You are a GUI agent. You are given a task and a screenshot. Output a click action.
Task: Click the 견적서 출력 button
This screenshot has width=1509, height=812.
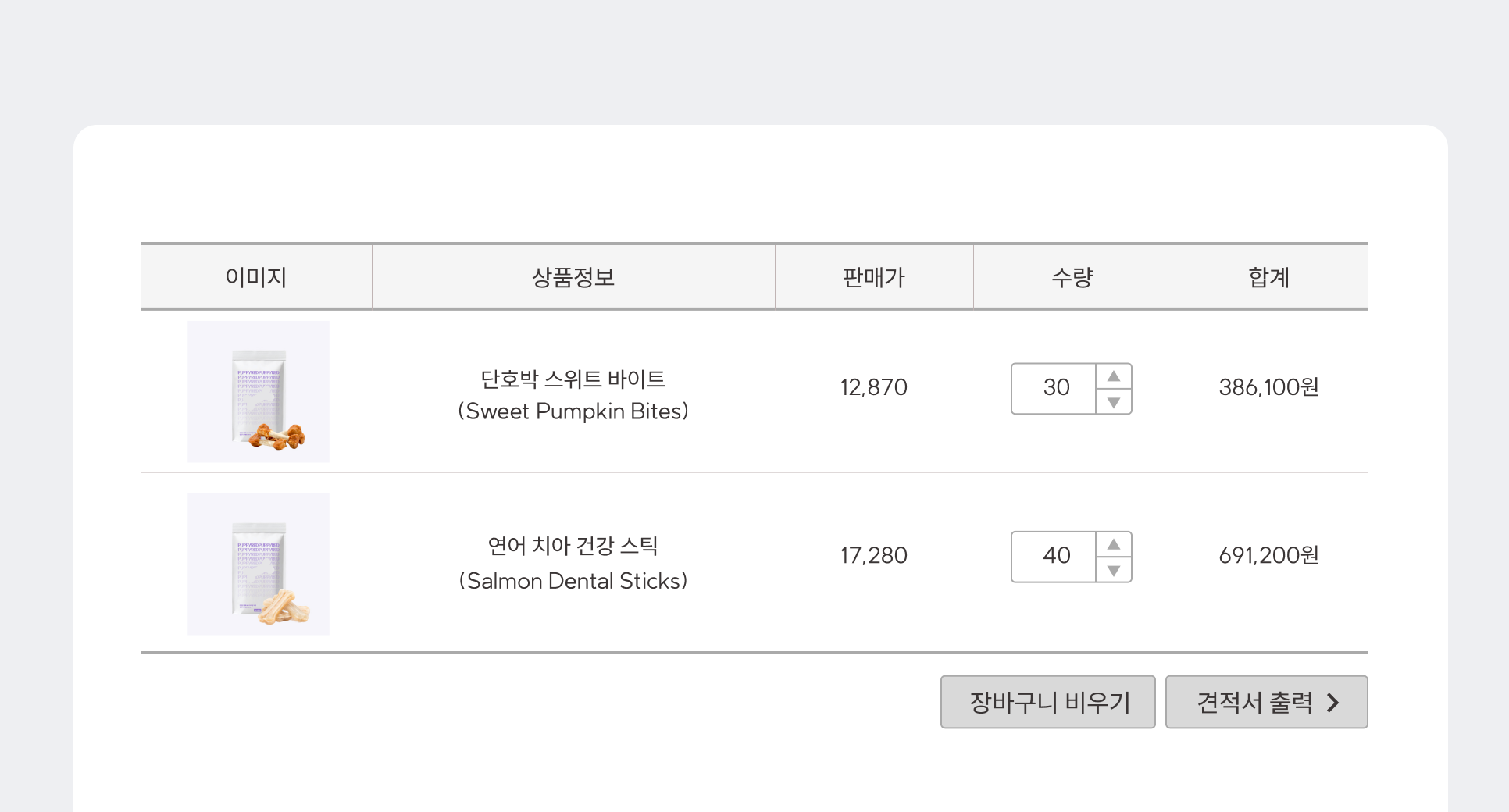coord(1267,702)
